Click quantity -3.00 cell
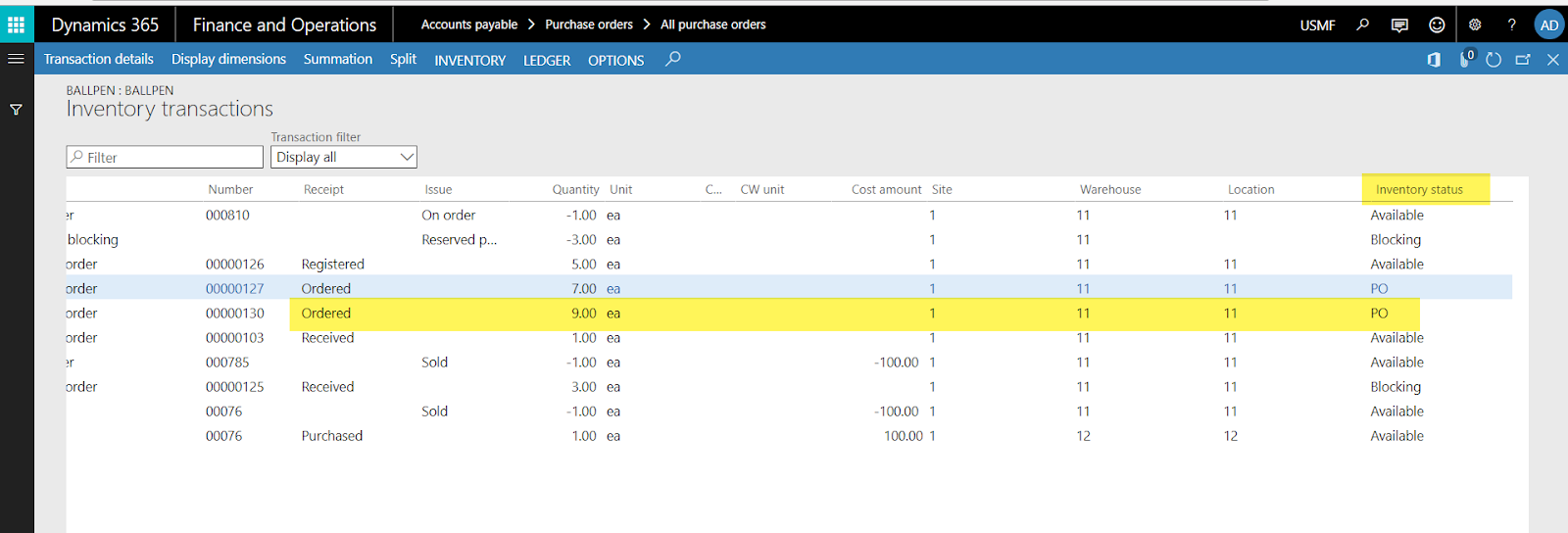This screenshot has height=533, width=1568. (582, 239)
